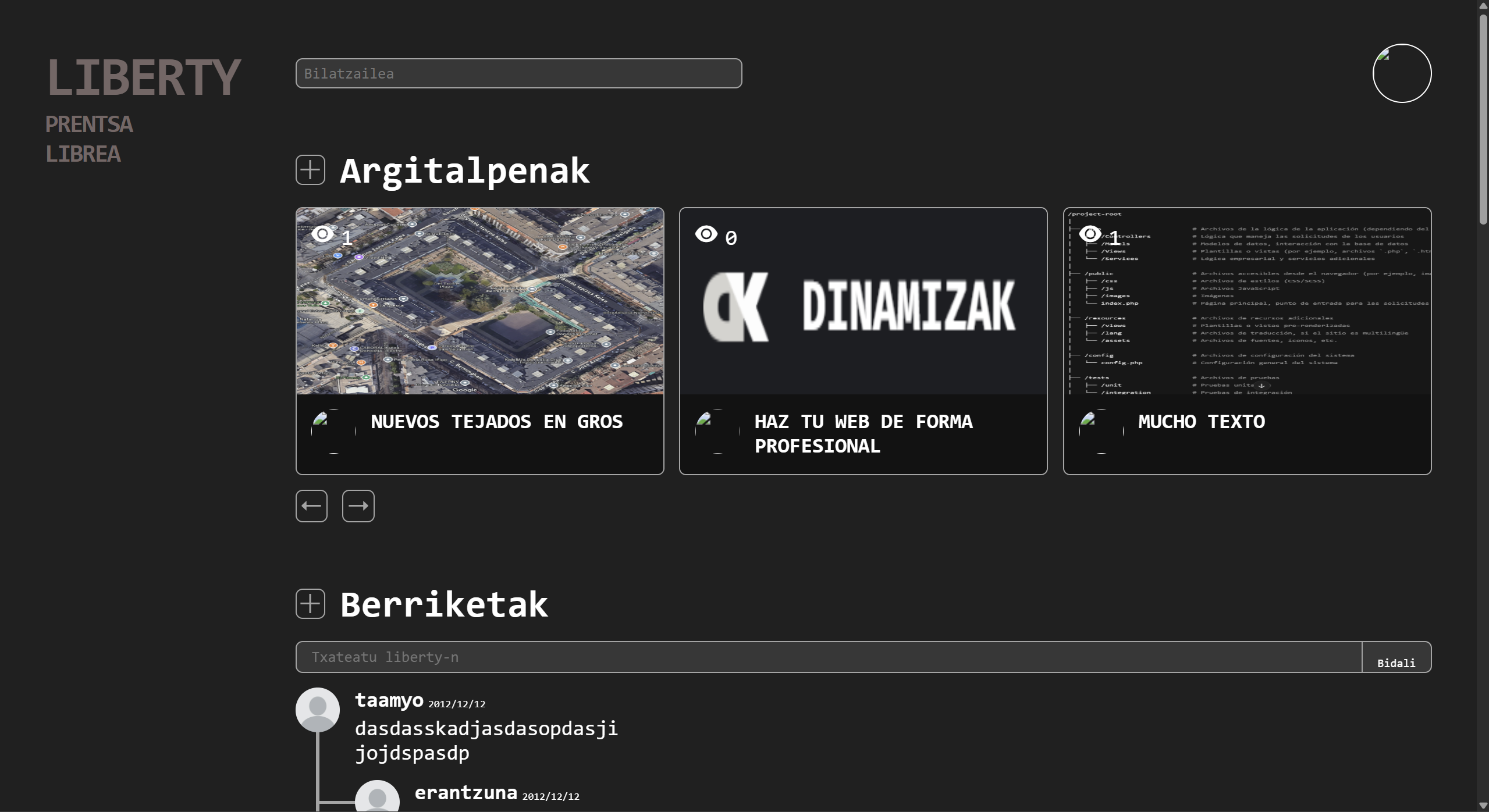Show next publications with right arrow
This screenshot has height=812, width=1489.
click(x=358, y=505)
